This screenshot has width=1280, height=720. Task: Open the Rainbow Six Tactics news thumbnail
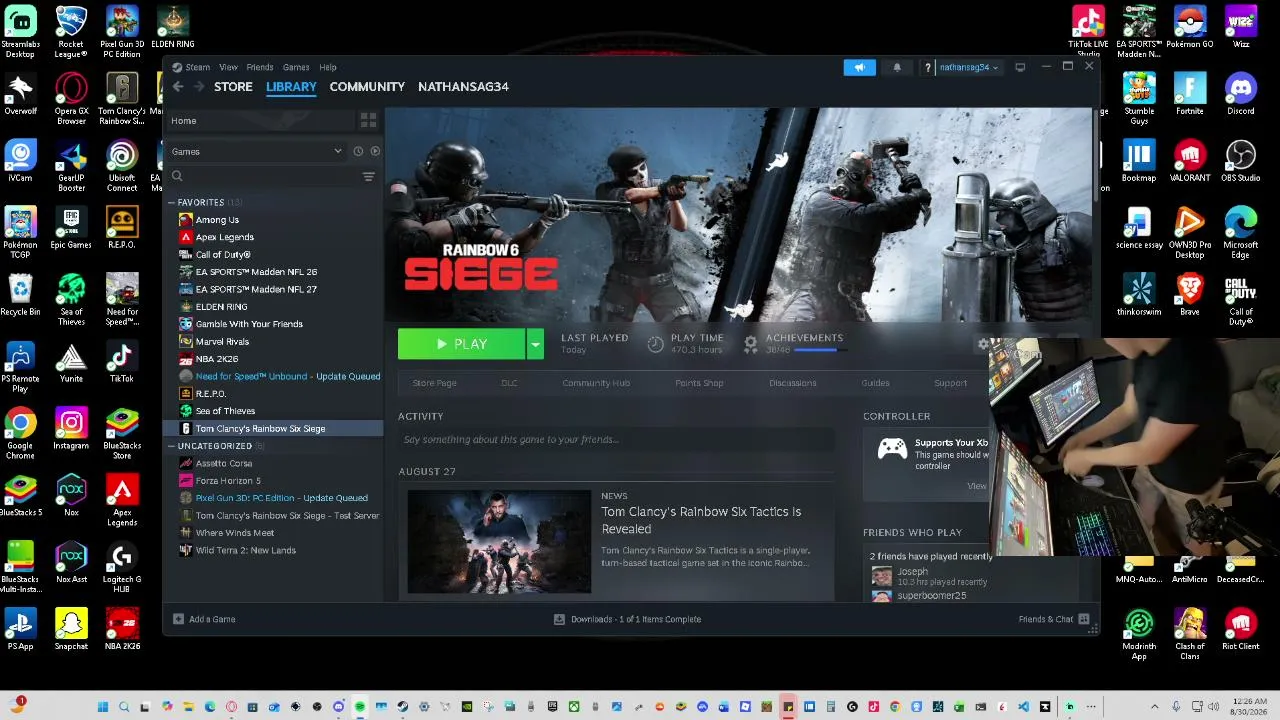pyautogui.click(x=499, y=542)
